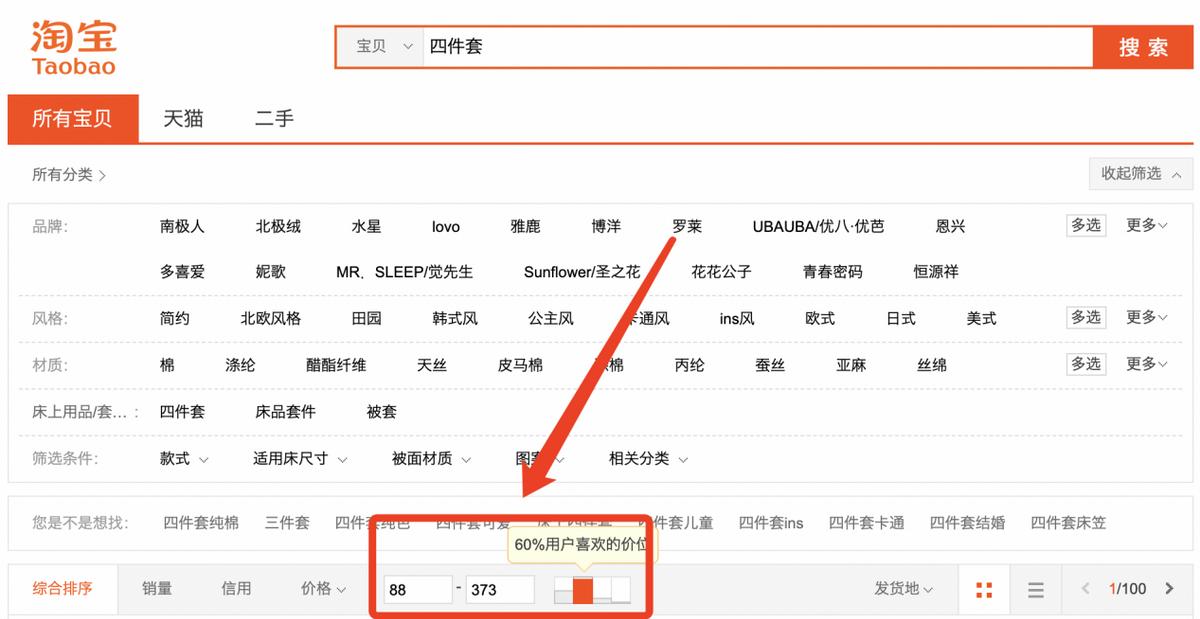The image size is (1200, 619).
Task: Open the 款式 dropdown
Action: 182,459
